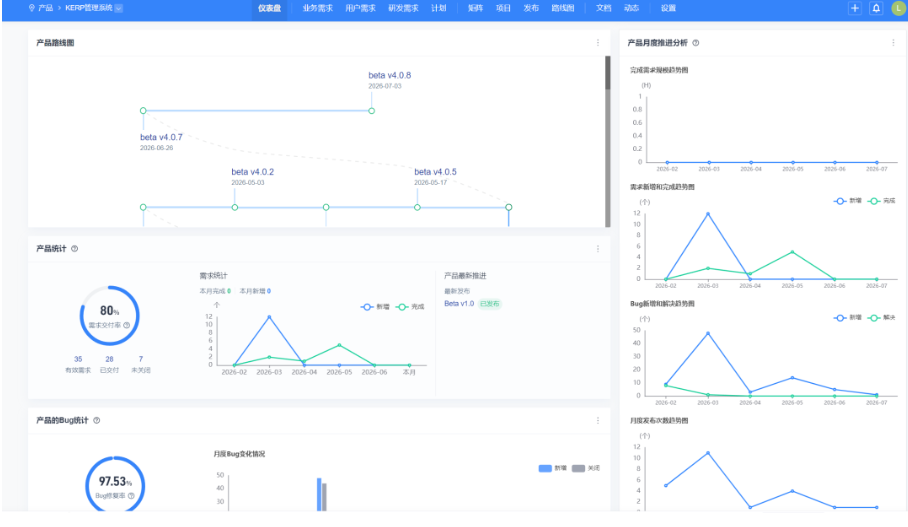Toggle 完成 series in 需求统计 chart legend
This screenshot has width=908, height=527.
(x=410, y=307)
